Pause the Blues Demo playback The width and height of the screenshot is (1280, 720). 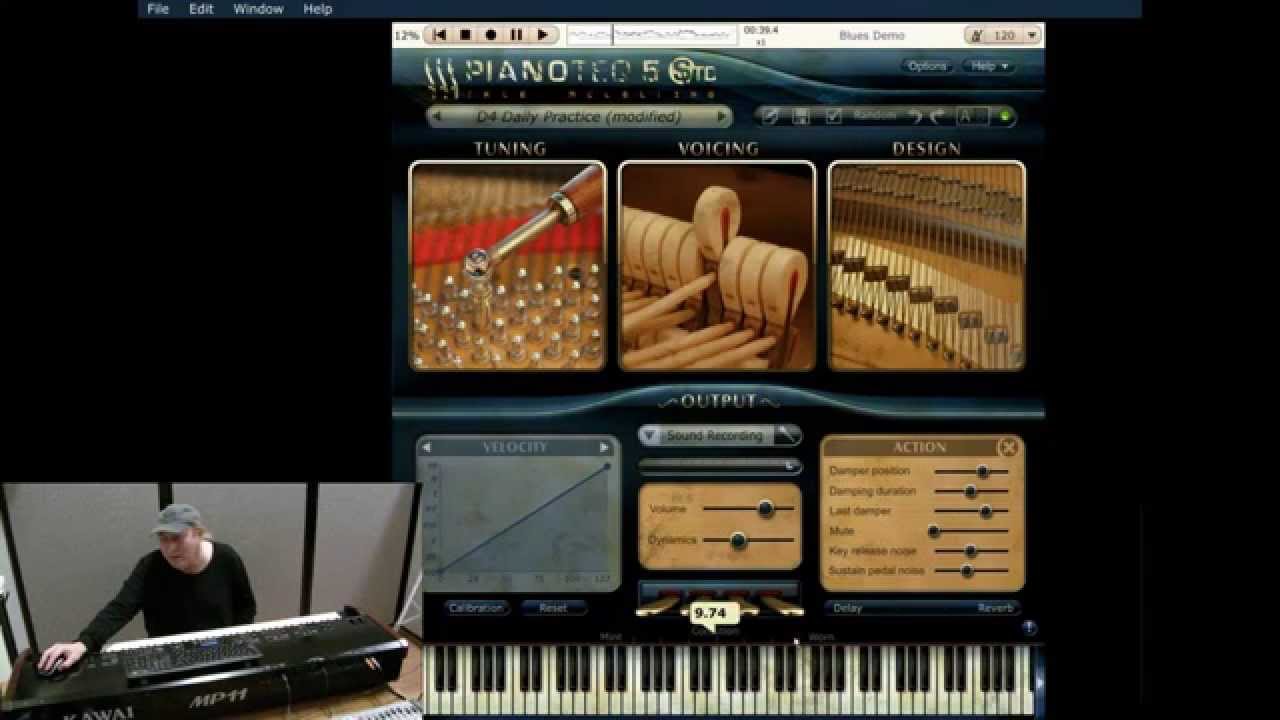click(517, 35)
